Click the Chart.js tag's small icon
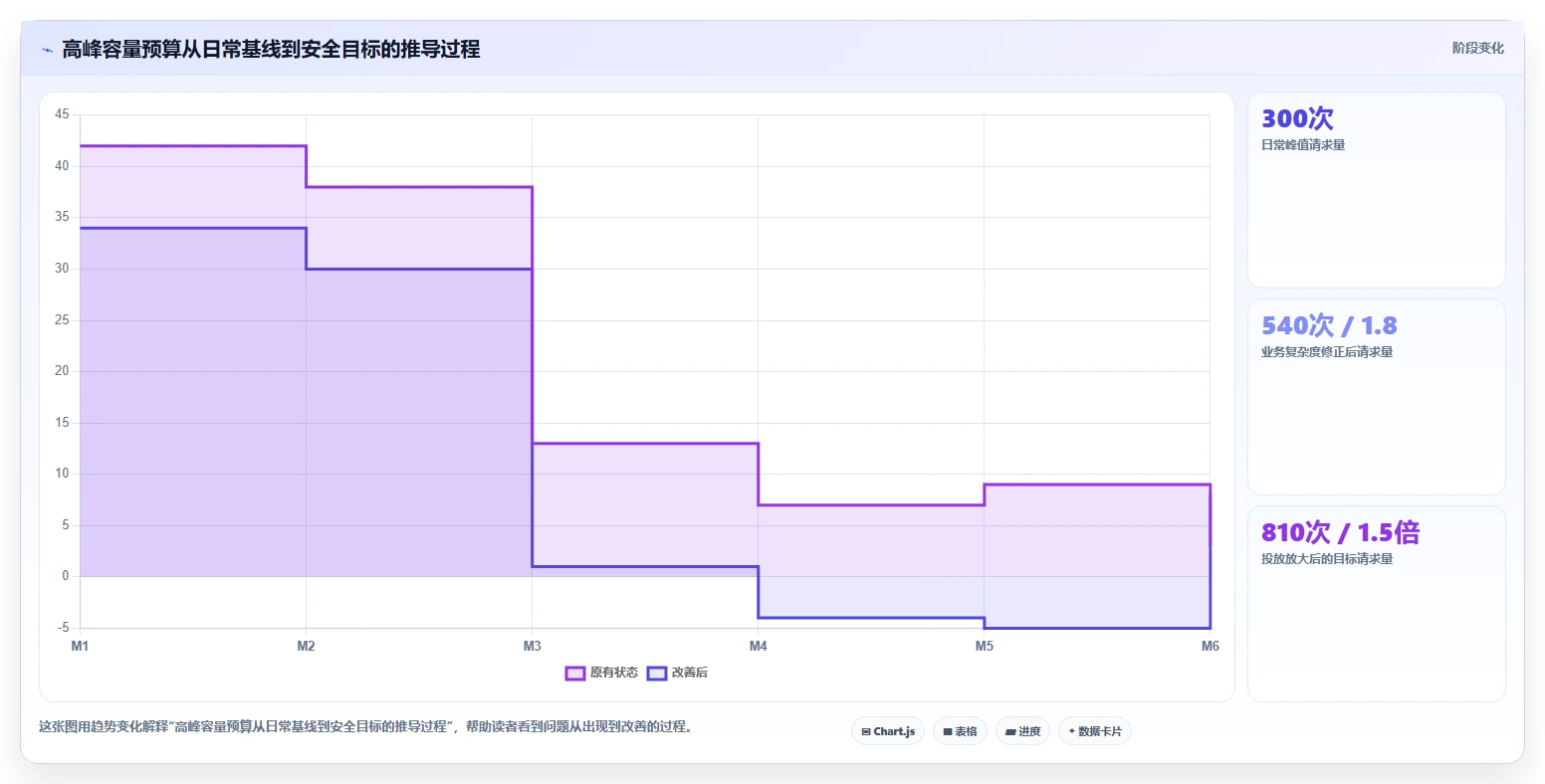Image resolution: width=1545 pixels, height=784 pixels. point(866,732)
